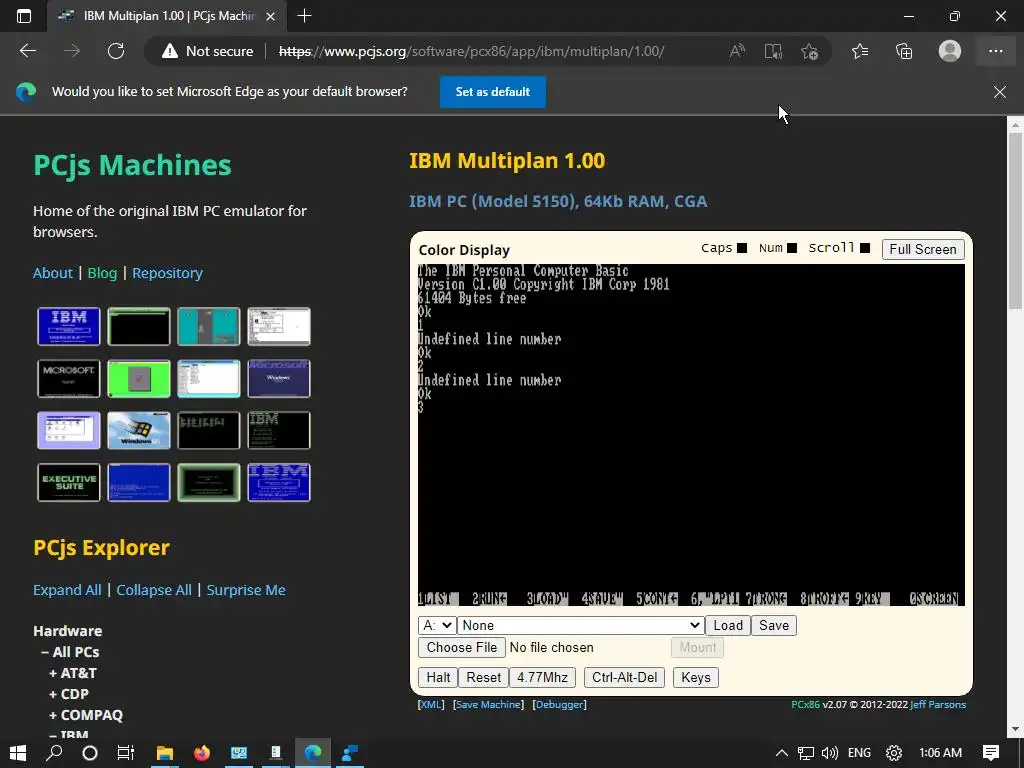
Task: Click the Not secure warning indicator
Action: pos(208,51)
